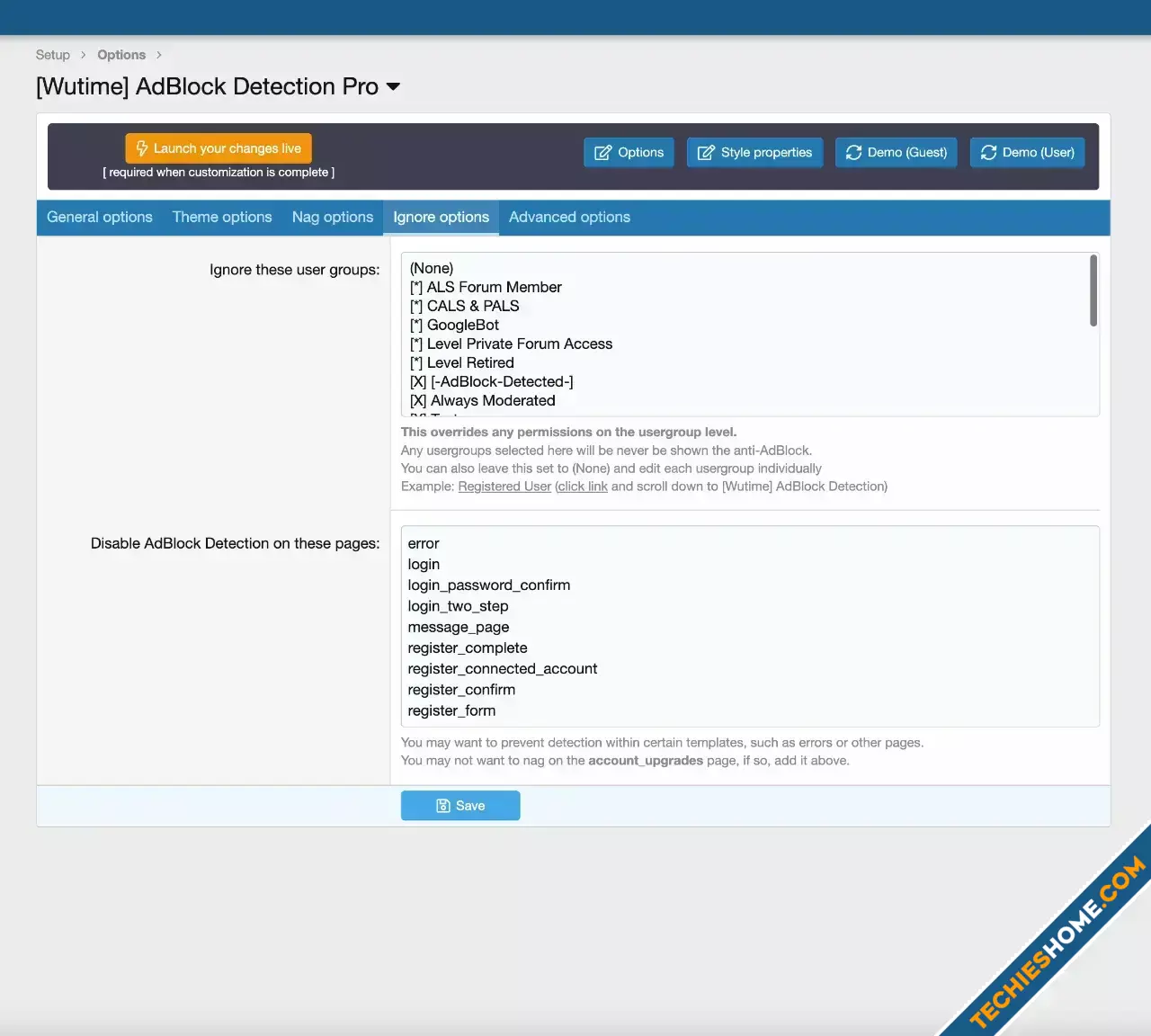Open the Advanced options tab

click(569, 218)
